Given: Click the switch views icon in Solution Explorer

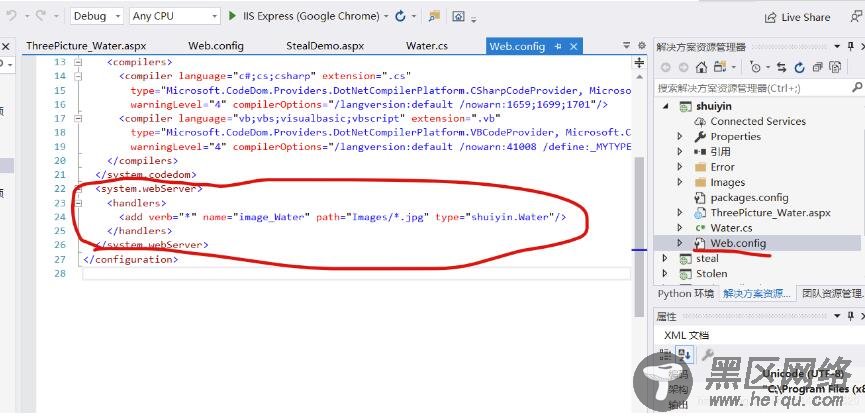Looking at the screenshot, I should click(x=720, y=67).
